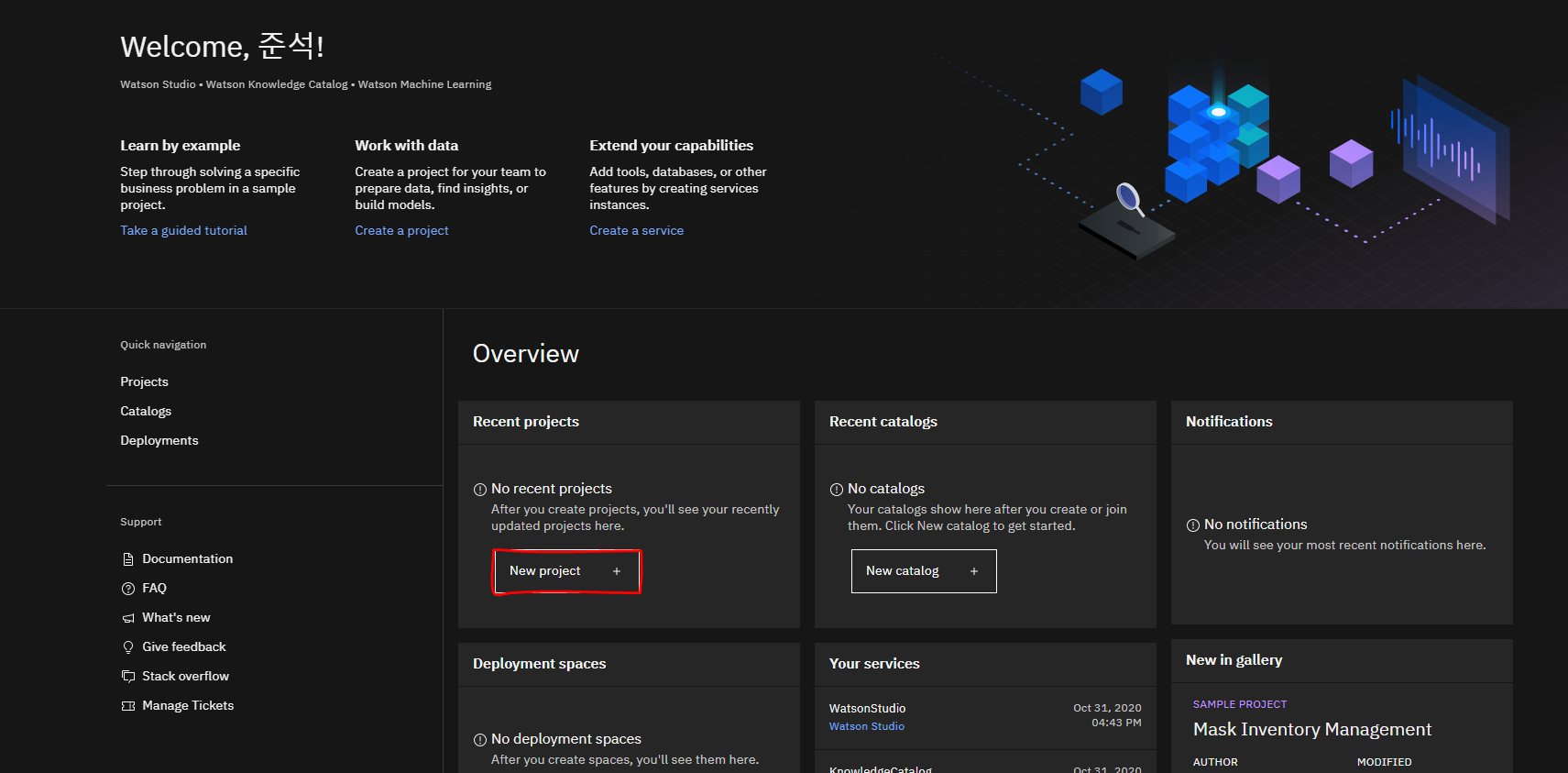Click the Give feedback lightbulb icon
The height and width of the screenshot is (773, 1568).
128,647
